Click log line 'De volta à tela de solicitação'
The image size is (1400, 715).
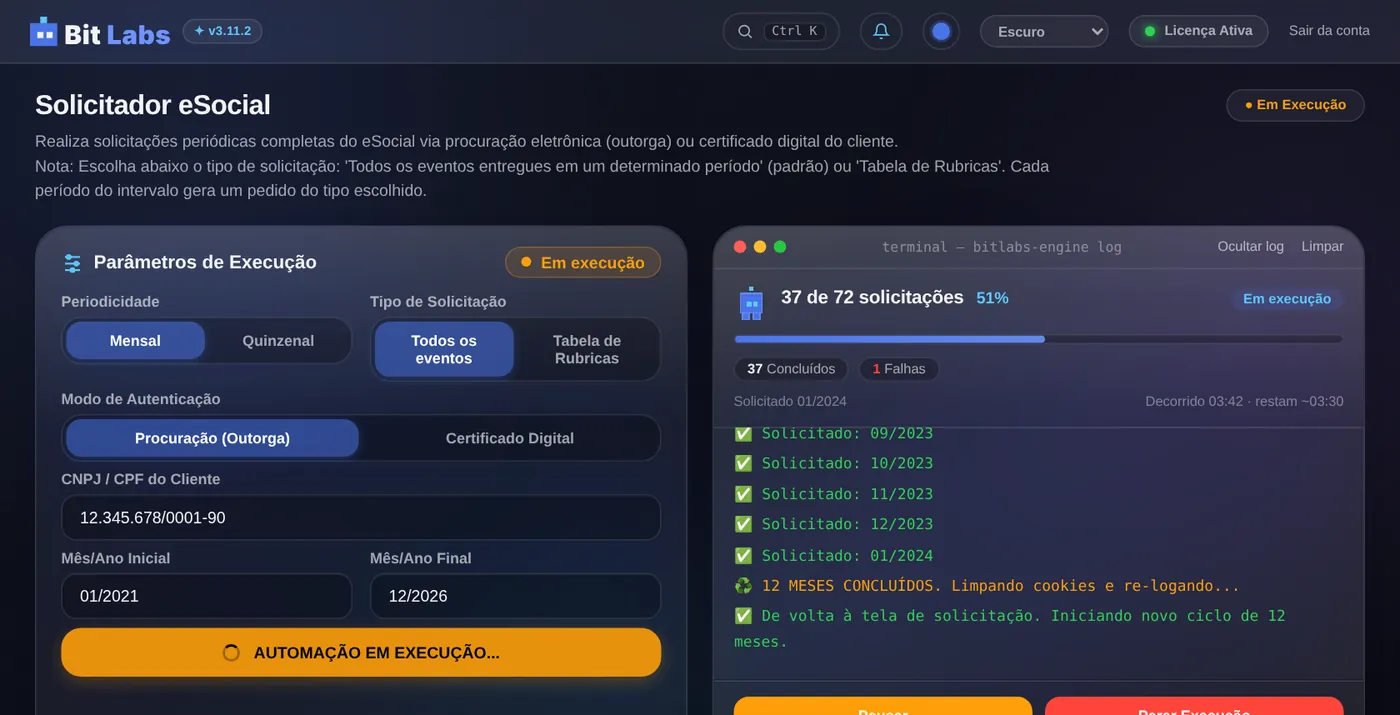[x=1010, y=628]
